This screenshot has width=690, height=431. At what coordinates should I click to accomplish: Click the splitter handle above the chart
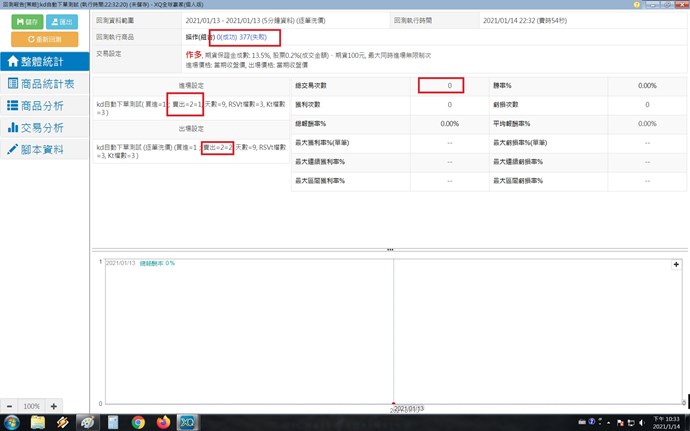[x=390, y=249]
